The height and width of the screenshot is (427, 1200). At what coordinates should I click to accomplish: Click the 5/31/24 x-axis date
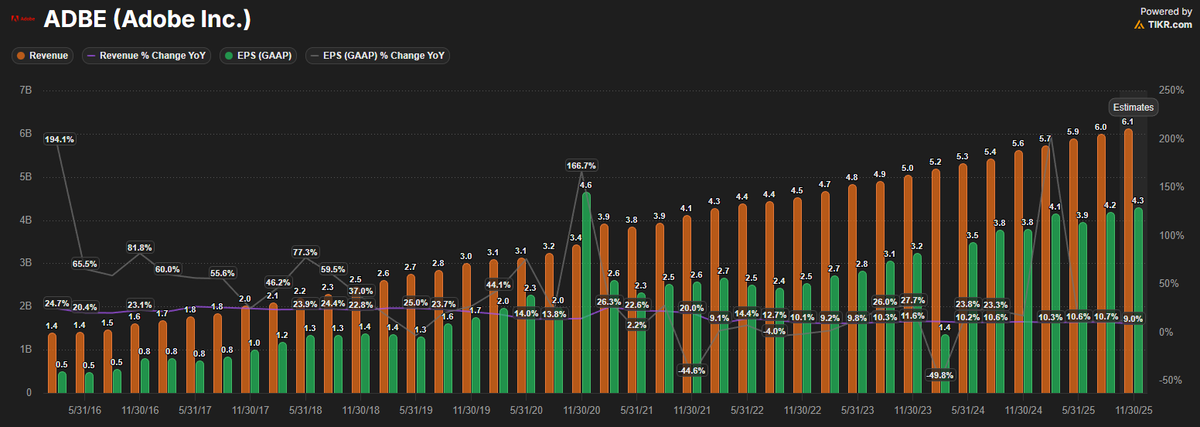coord(968,409)
